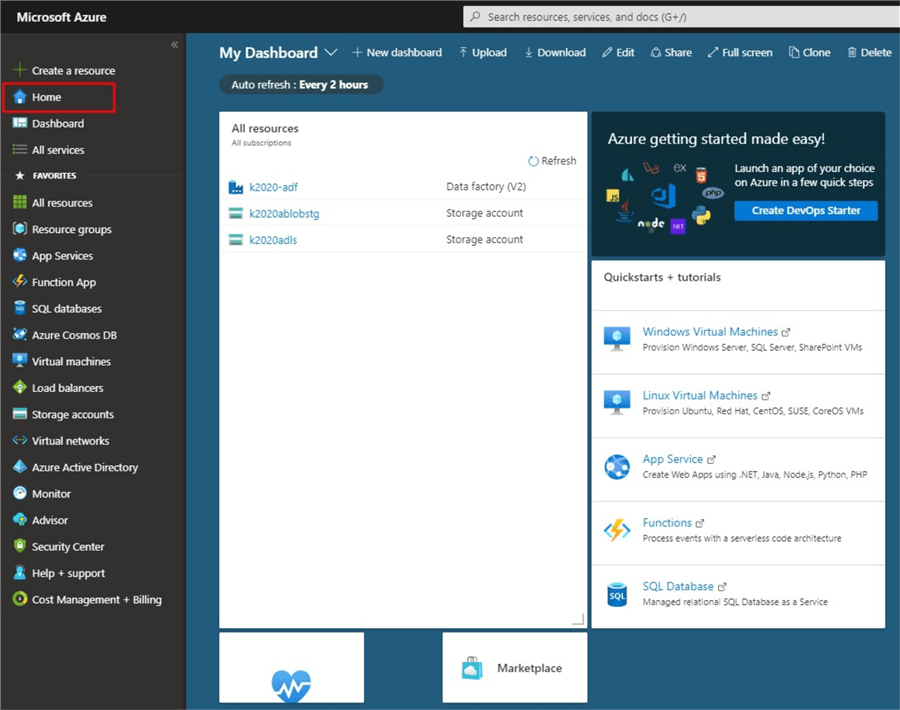Click the k2020adls storage icon

tap(236, 239)
